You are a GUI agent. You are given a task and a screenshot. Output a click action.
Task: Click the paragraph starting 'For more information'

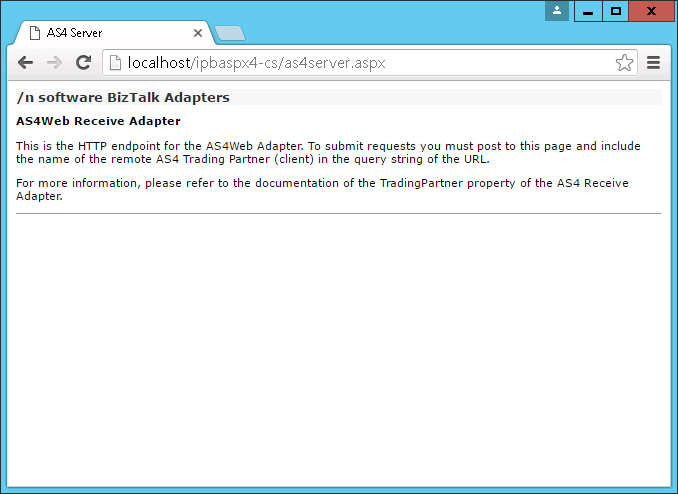322,189
